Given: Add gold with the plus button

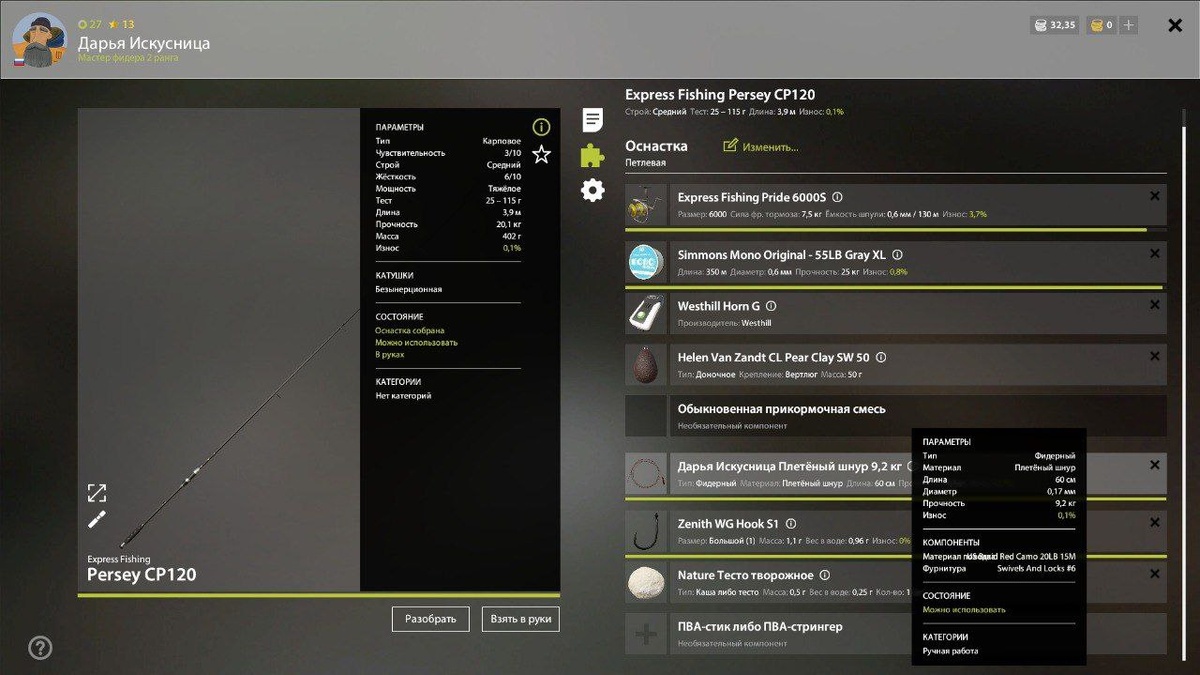Looking at the screenshot, I should [1129, 25].
